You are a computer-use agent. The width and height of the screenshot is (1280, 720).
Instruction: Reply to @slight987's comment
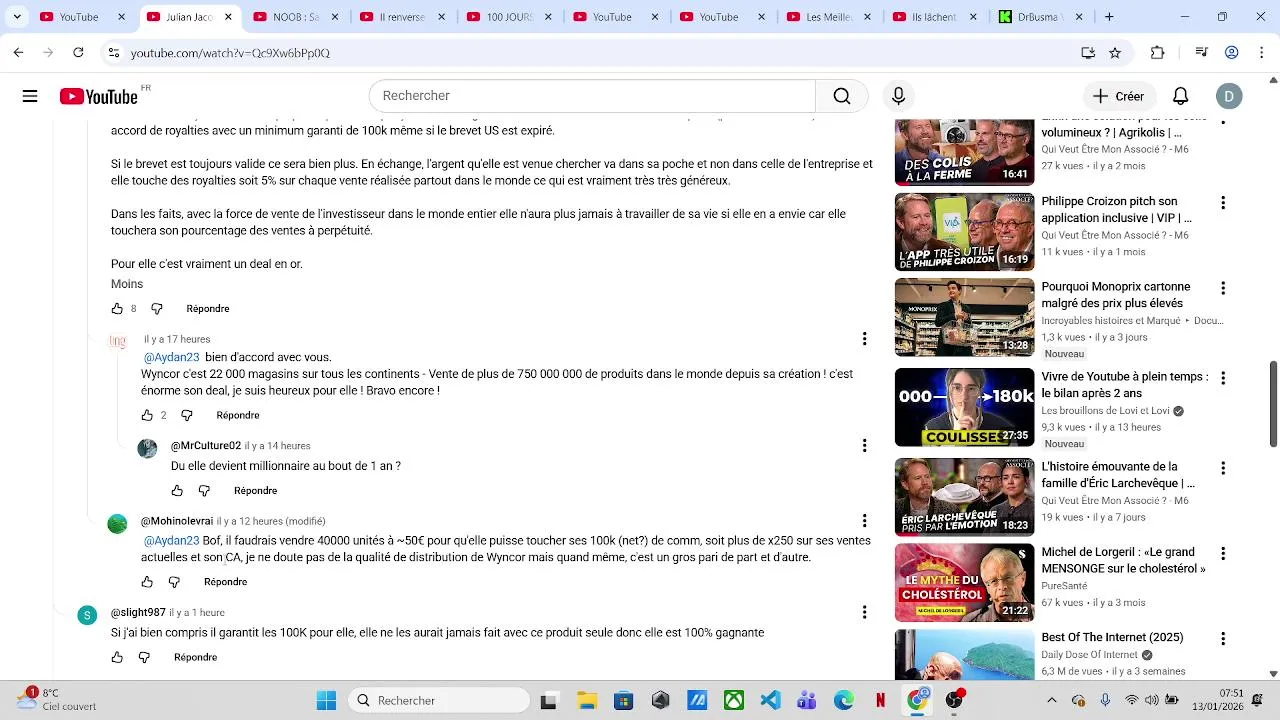click(x=195, y=658)
